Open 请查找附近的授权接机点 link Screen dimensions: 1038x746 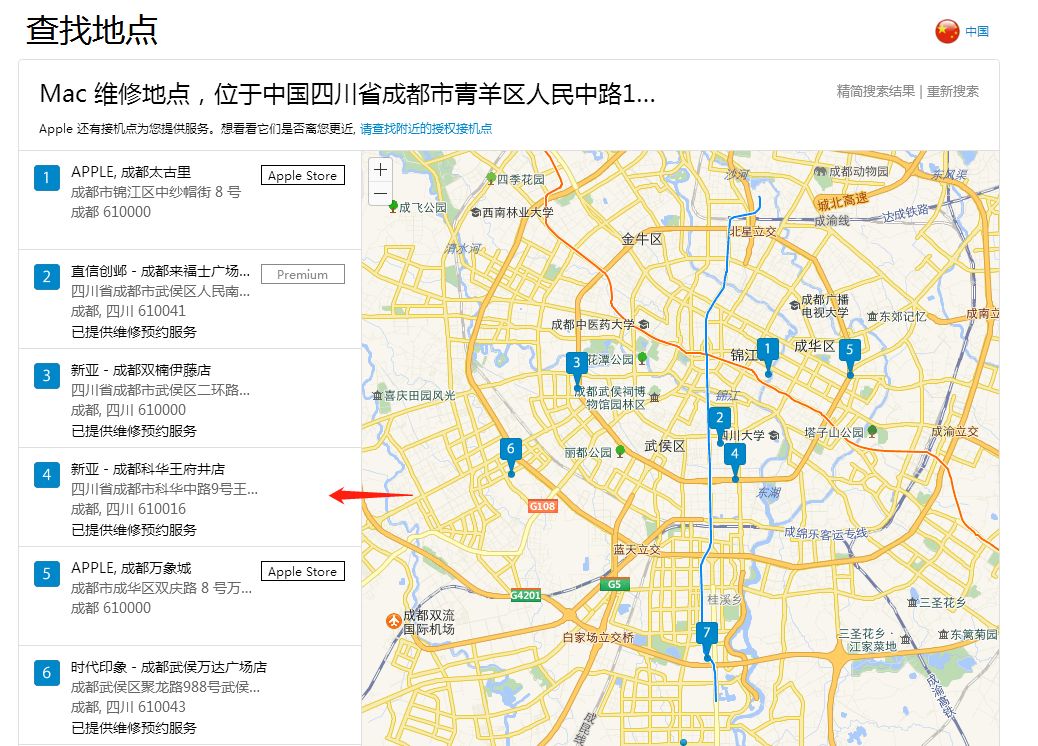[x=426, y=128]
